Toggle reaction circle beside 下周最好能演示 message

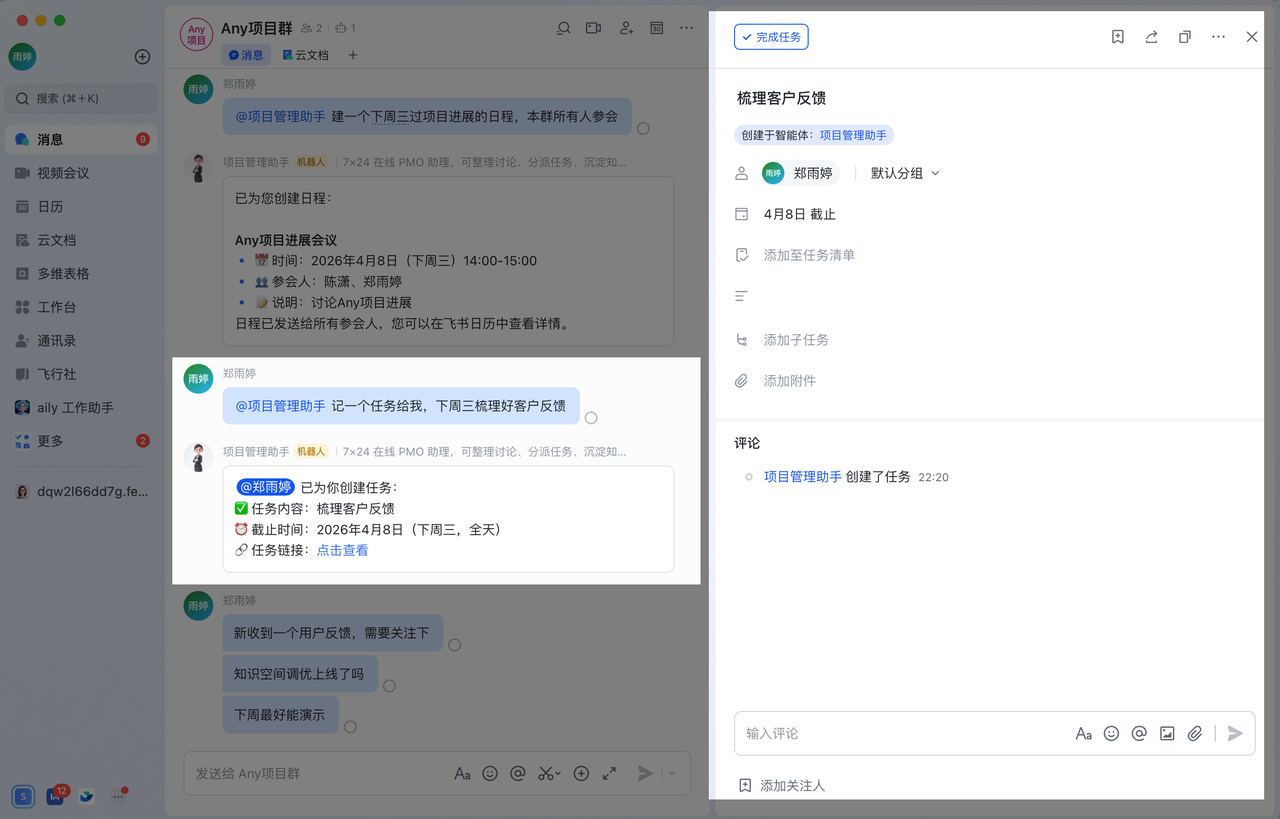350,727
